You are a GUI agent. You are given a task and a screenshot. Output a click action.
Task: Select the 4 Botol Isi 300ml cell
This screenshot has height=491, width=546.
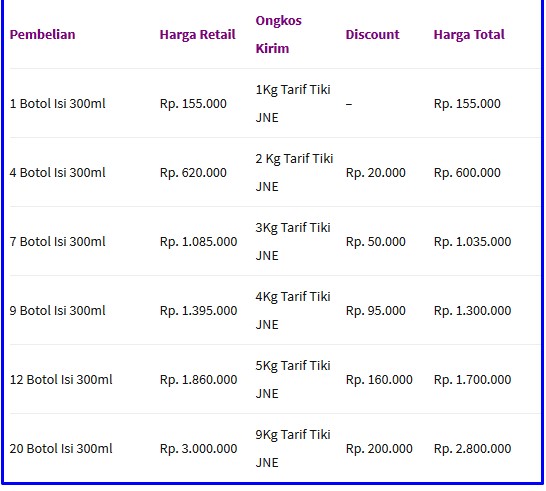pos(57,172)
